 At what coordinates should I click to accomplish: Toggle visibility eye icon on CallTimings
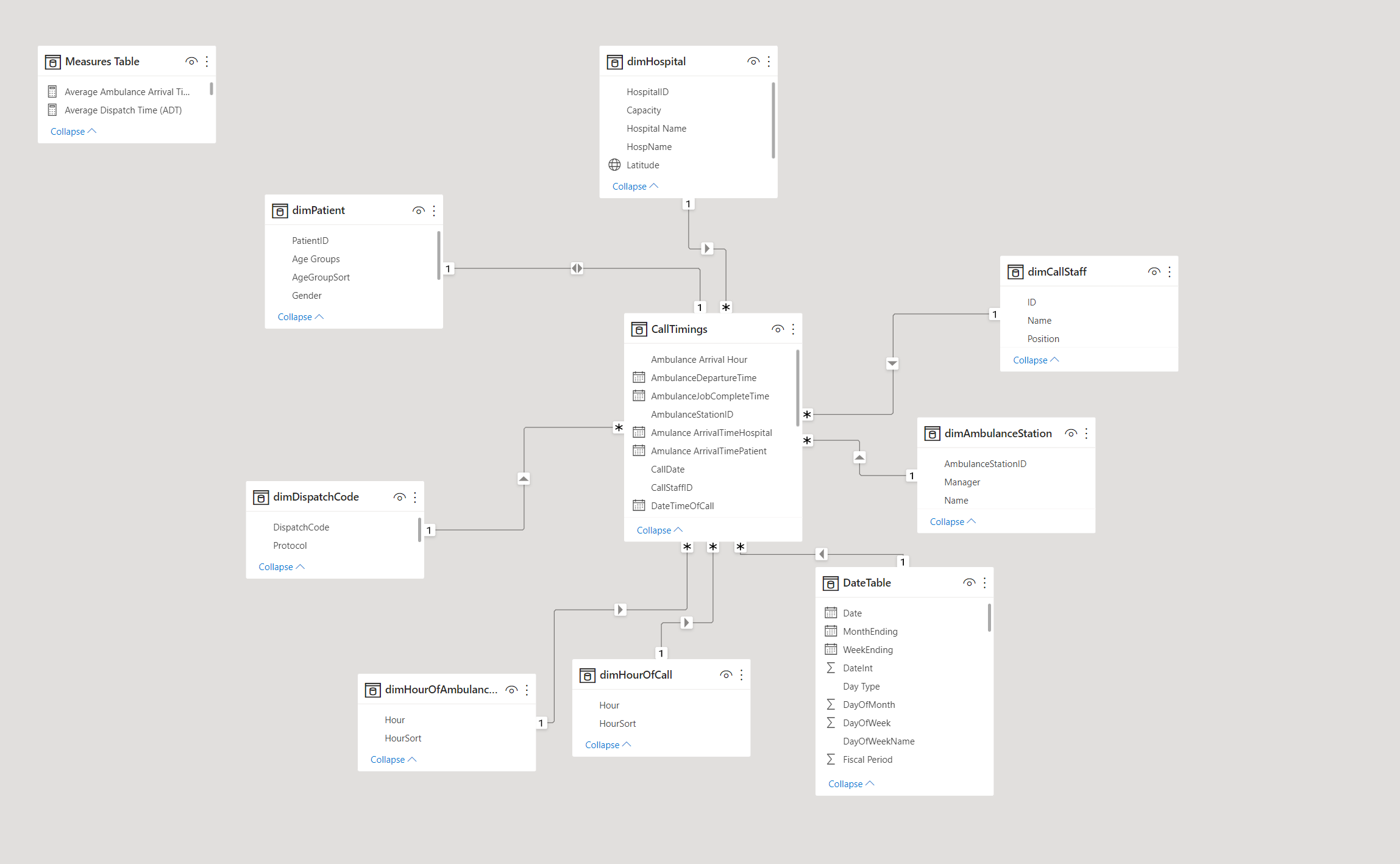point(775,329)
